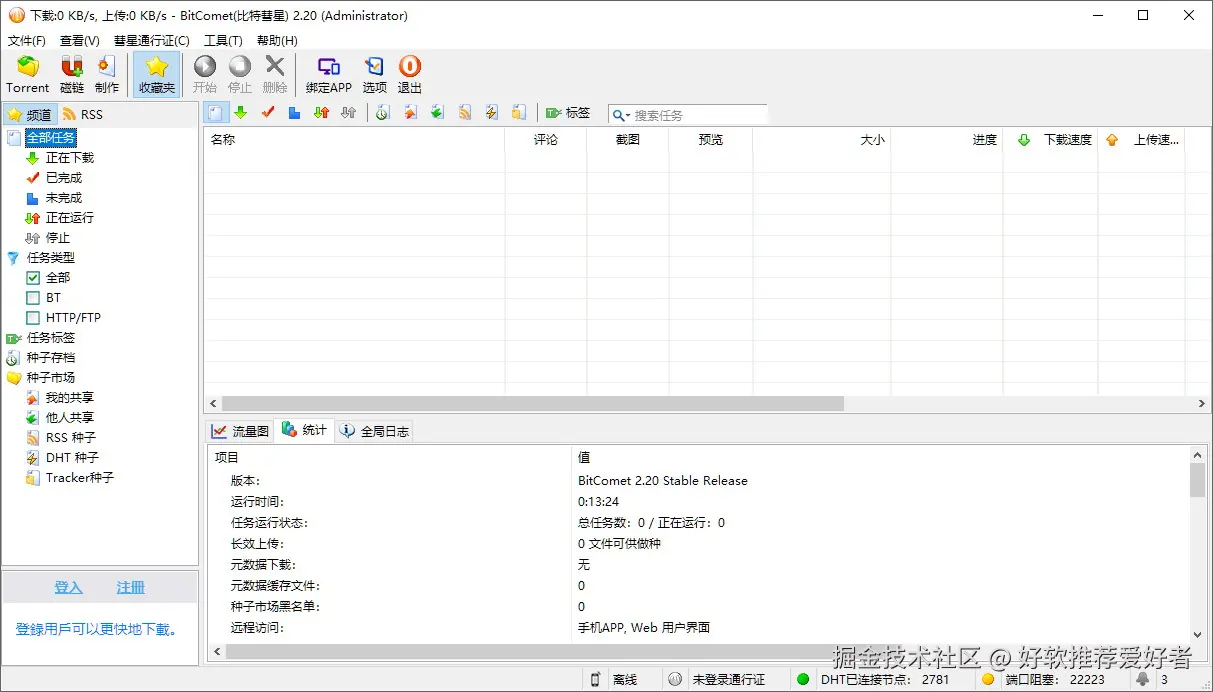Click the 删除 delete toolbar button
1213x692 pixels.
(275, 75)
